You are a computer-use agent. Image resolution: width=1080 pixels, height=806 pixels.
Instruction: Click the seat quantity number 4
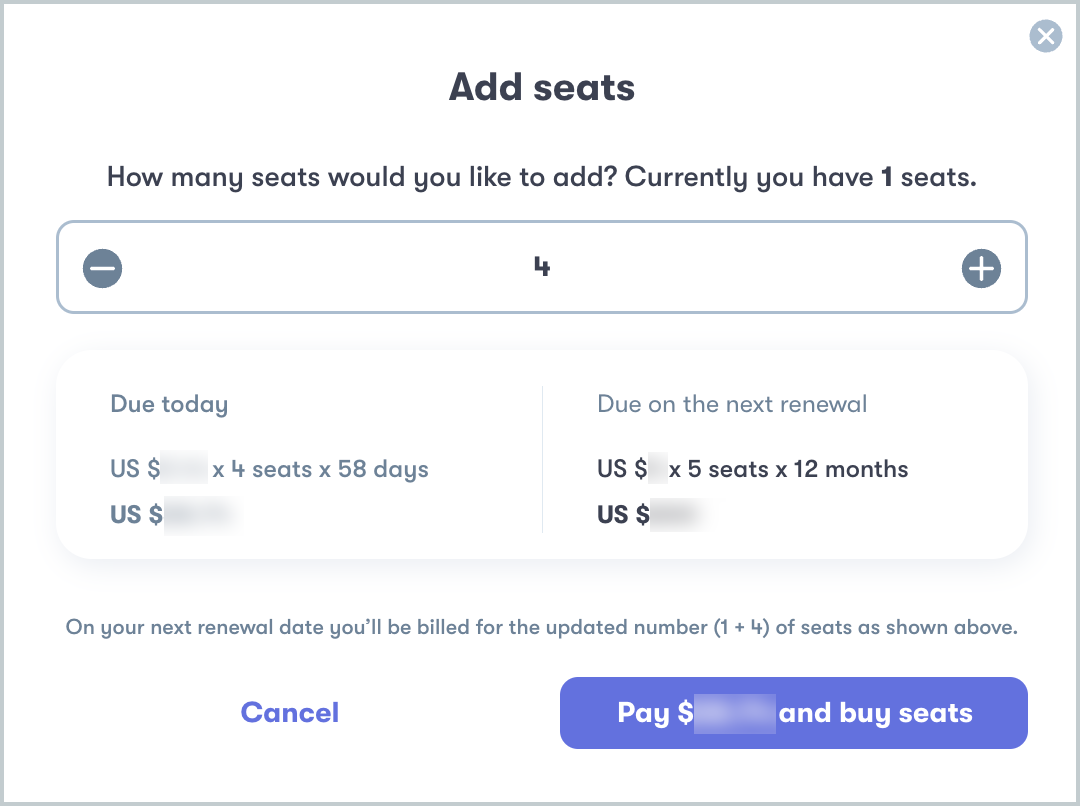pos(542,267)
